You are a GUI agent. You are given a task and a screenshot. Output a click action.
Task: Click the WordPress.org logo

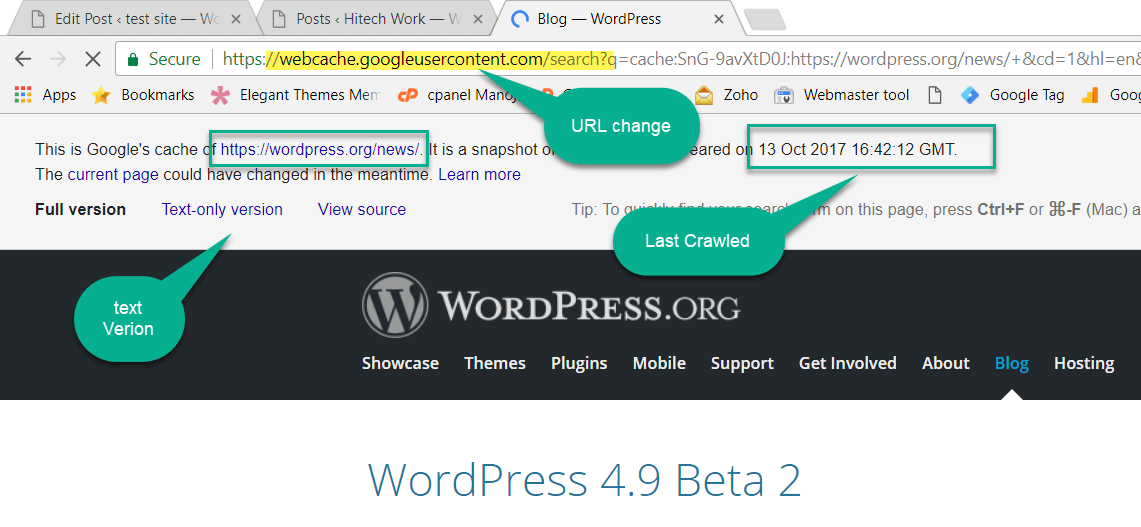[x=551, y=304]
